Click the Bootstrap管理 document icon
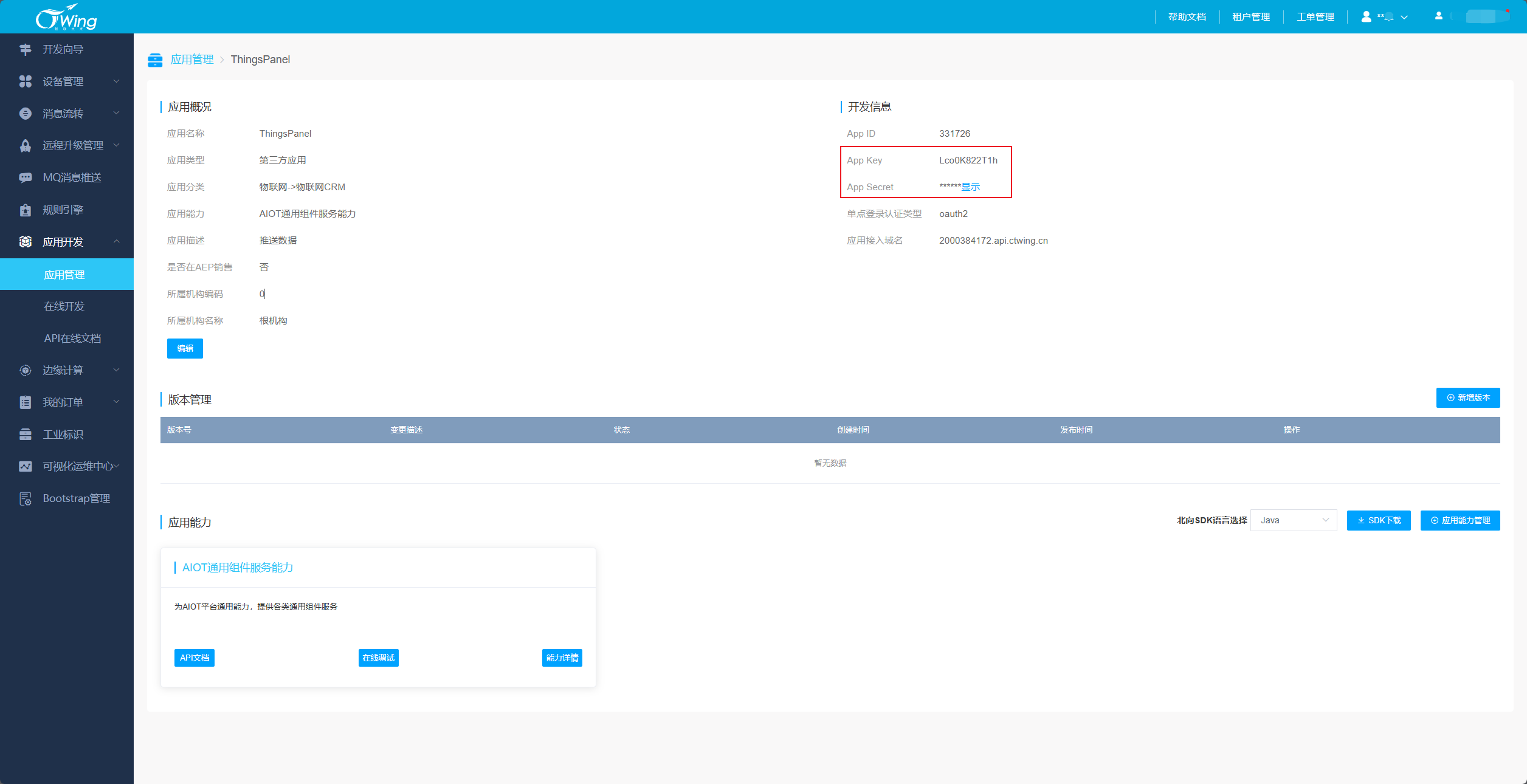 point(25,499)
